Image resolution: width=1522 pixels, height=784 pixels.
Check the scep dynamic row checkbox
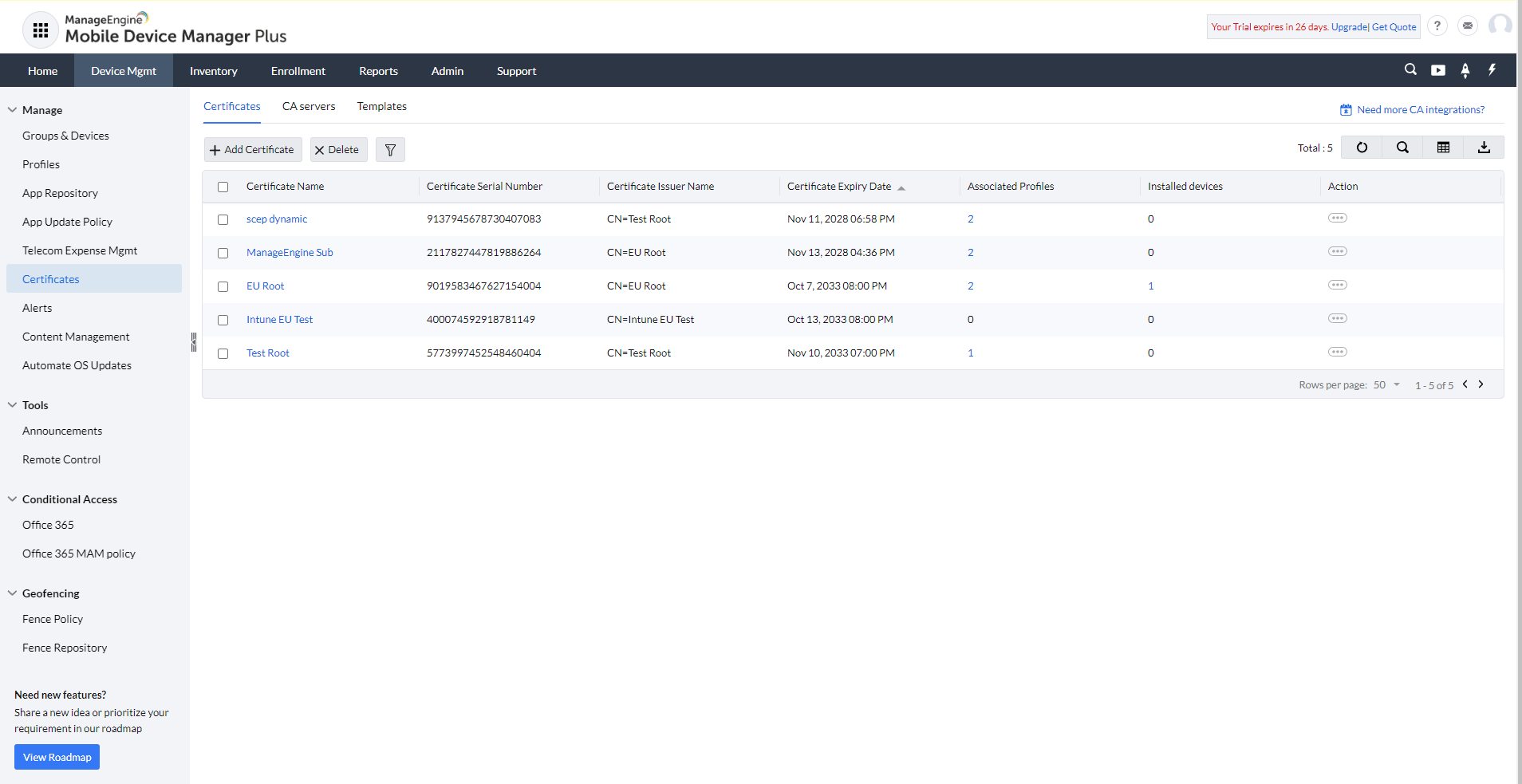[223, 219]
